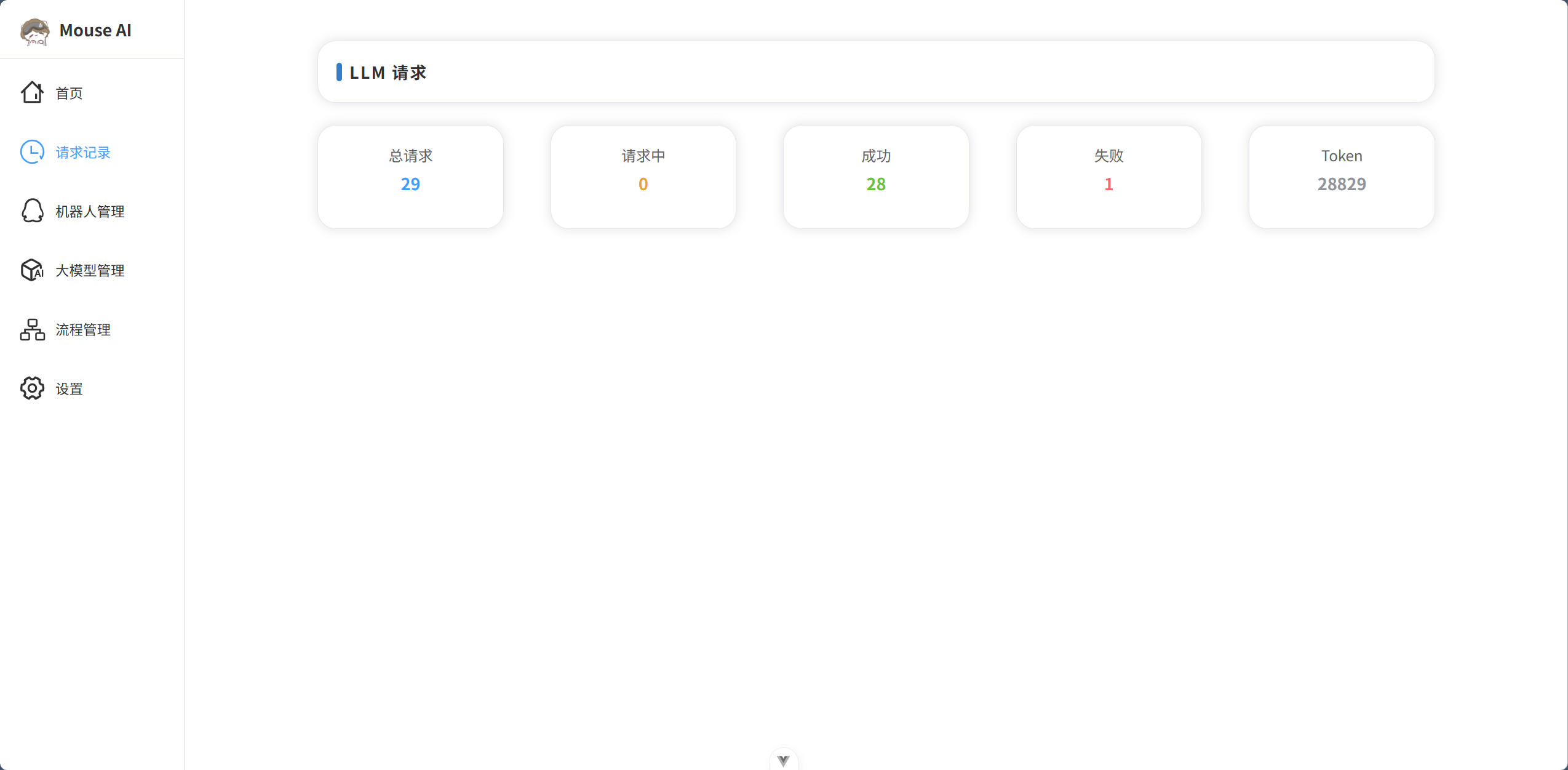
Task: Click the LLM 请求 header title
Action: [x=388, y=73]
